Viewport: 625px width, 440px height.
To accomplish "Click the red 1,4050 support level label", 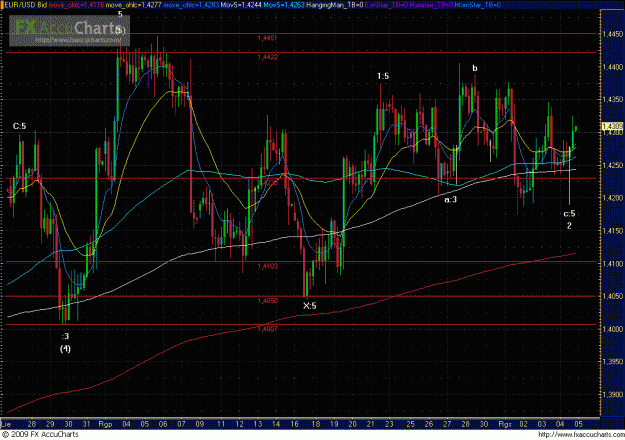I will click(x=267, y=301).
